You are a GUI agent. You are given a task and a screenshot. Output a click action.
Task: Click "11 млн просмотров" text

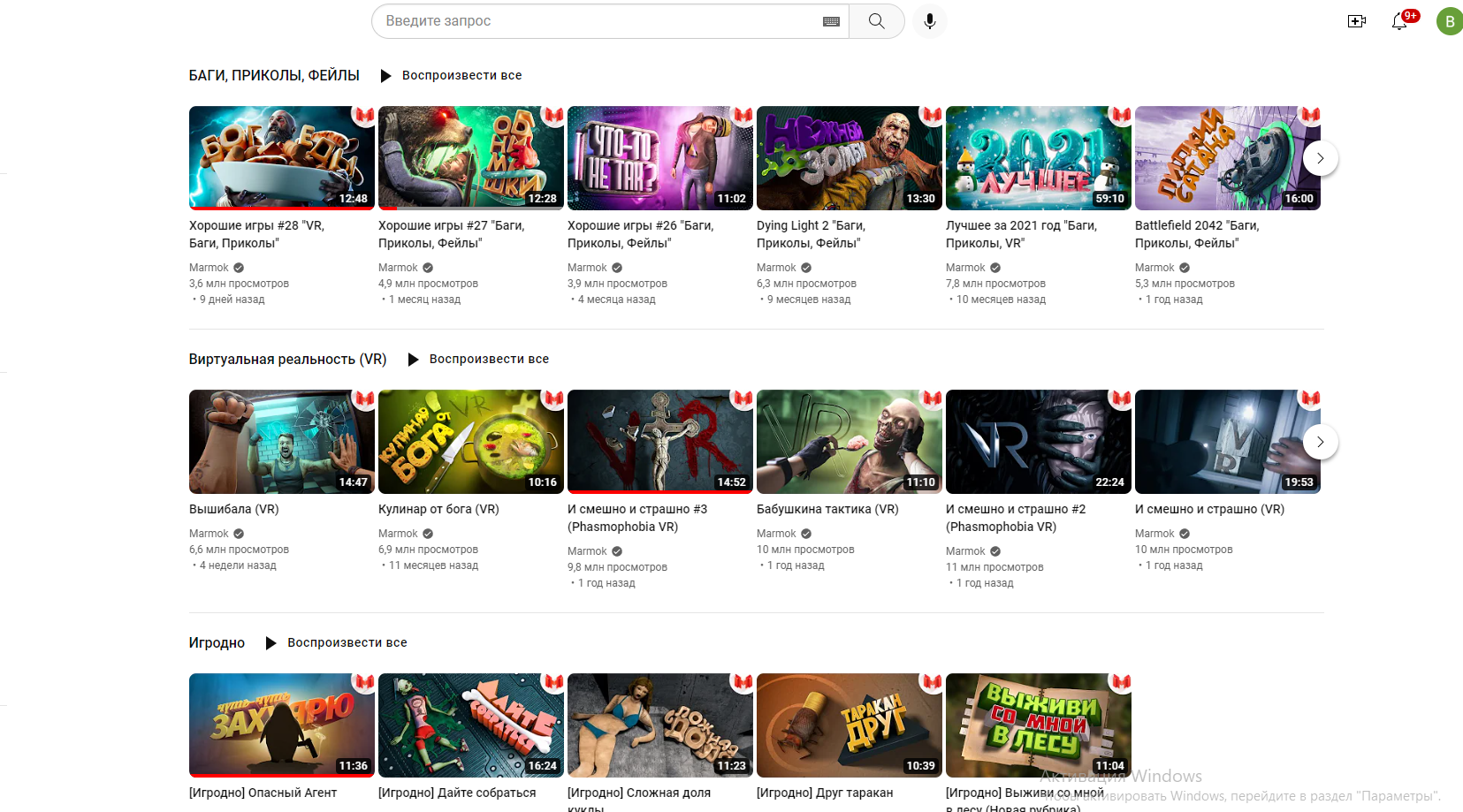(x=994, y=567)
